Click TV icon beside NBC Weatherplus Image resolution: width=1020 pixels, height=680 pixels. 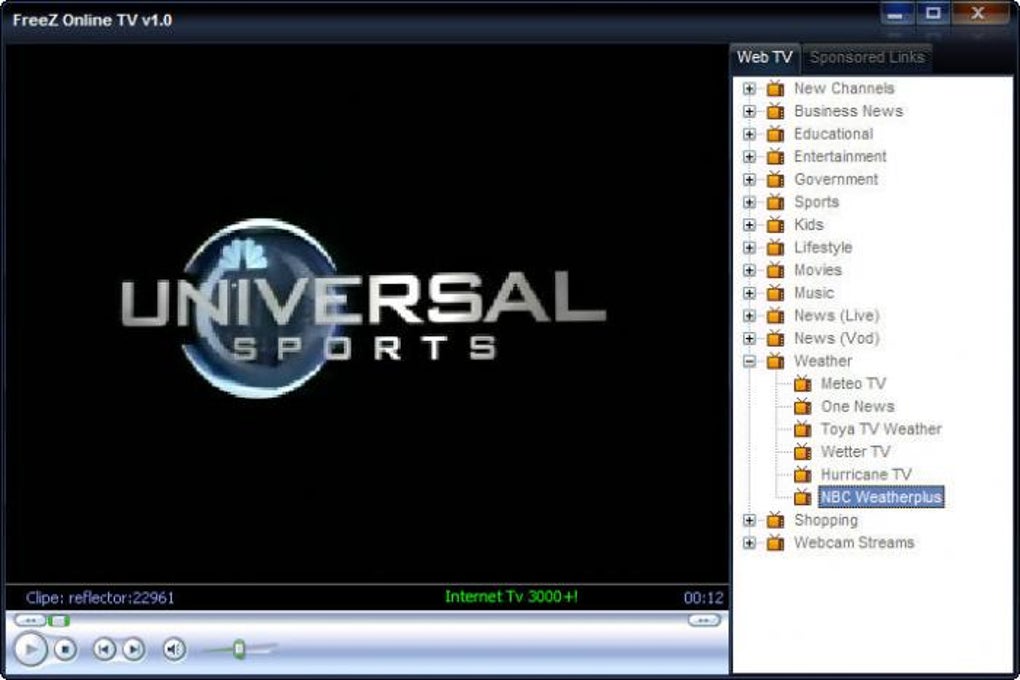point(803,497)
